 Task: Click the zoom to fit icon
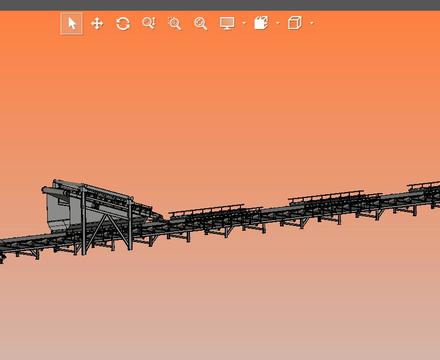click(x=200, y=24)
